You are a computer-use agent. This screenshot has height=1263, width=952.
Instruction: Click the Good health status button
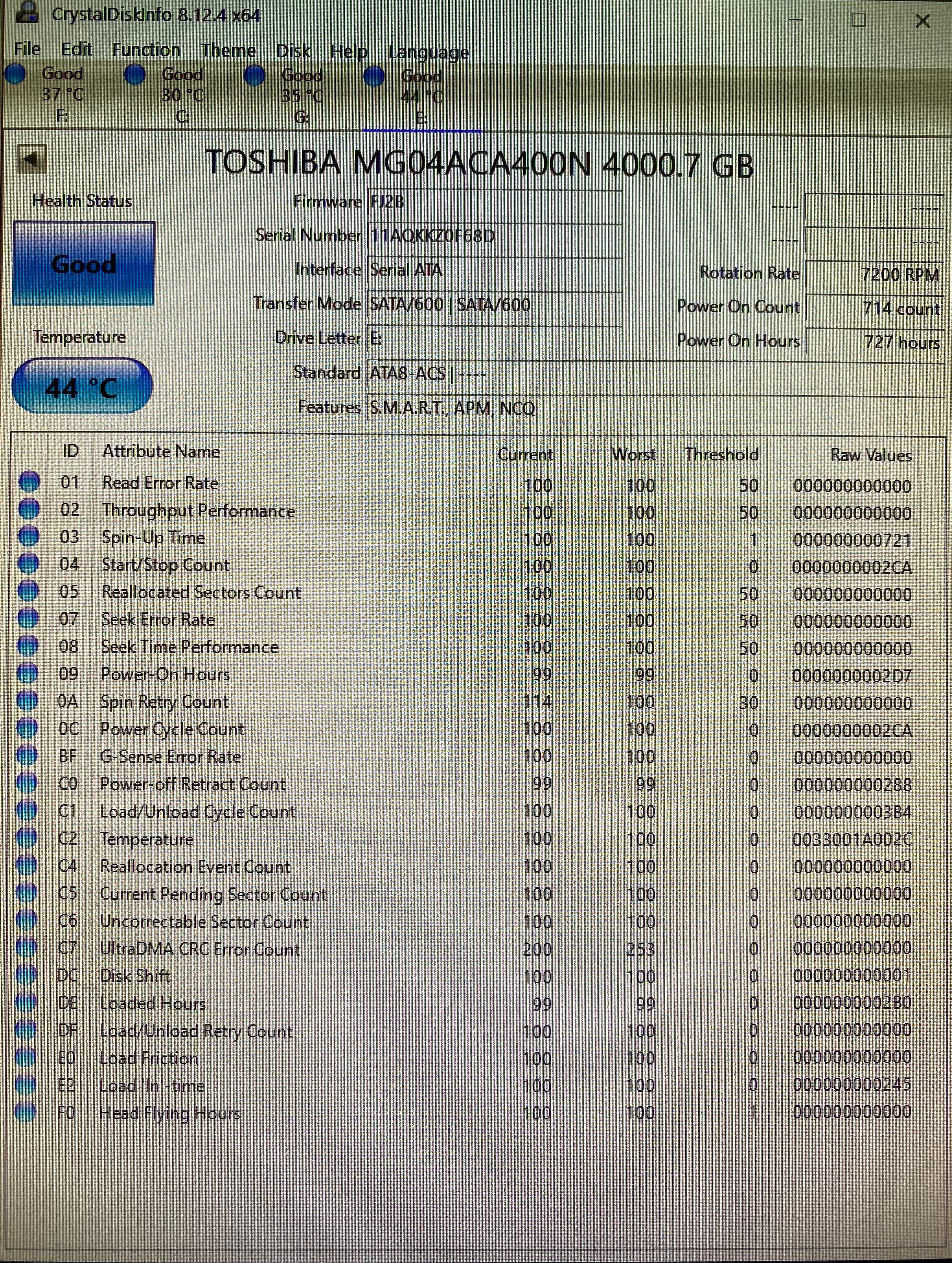click(x=84, y=263)
